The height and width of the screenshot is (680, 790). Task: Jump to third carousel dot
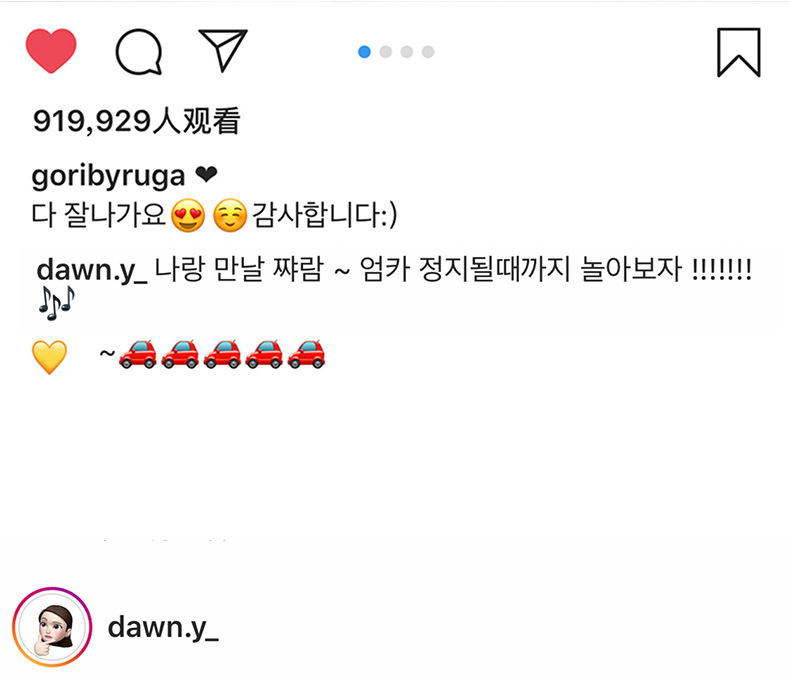pyautogui.click(x=407, y=52)
